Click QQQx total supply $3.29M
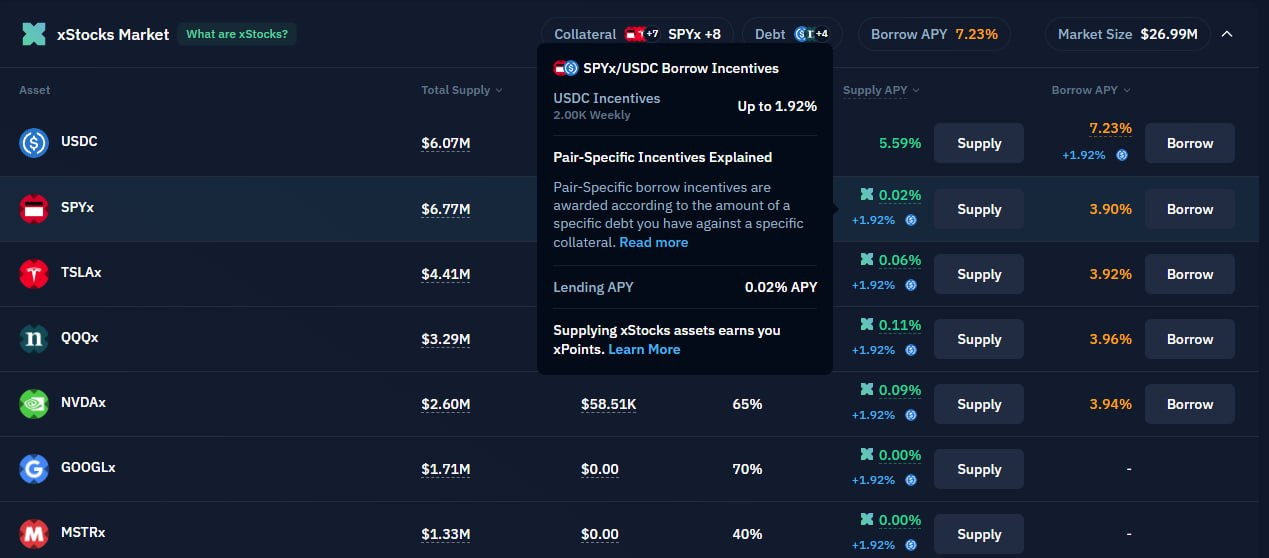This screenshot has height=558, width=1269. pos(446,339)
